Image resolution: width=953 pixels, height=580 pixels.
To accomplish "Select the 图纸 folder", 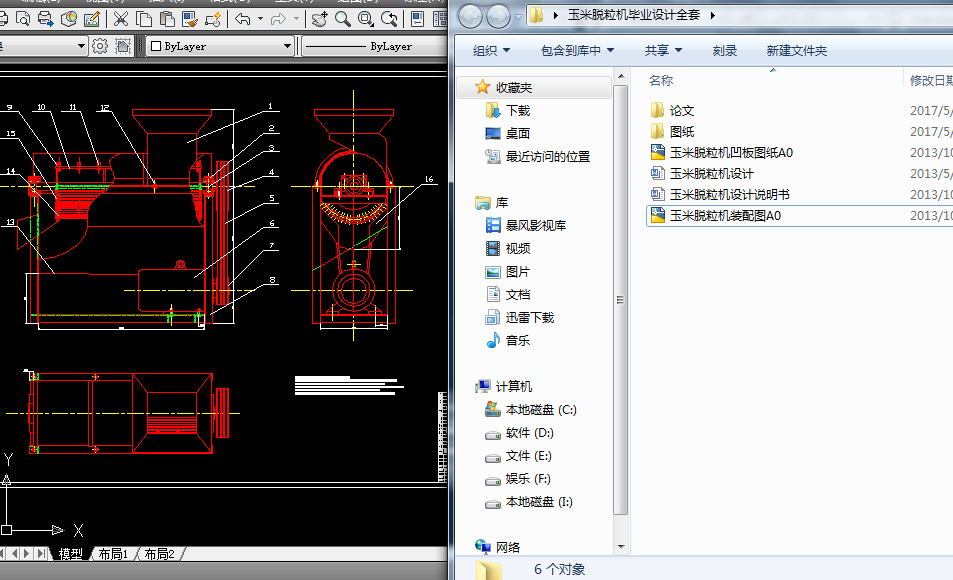I will click(x=681, y=131).
